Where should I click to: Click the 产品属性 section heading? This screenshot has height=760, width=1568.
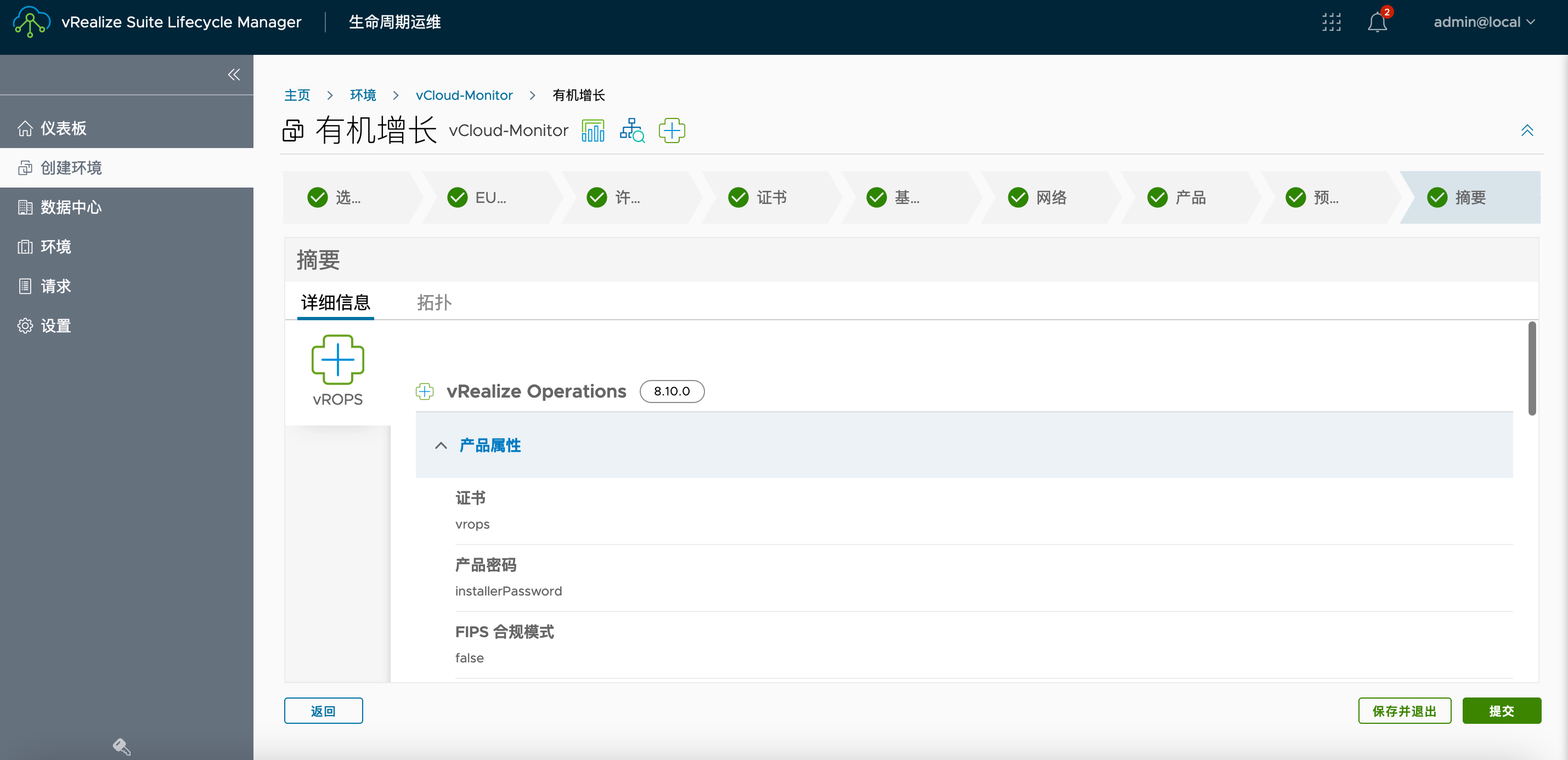click(x=490, y=445)
